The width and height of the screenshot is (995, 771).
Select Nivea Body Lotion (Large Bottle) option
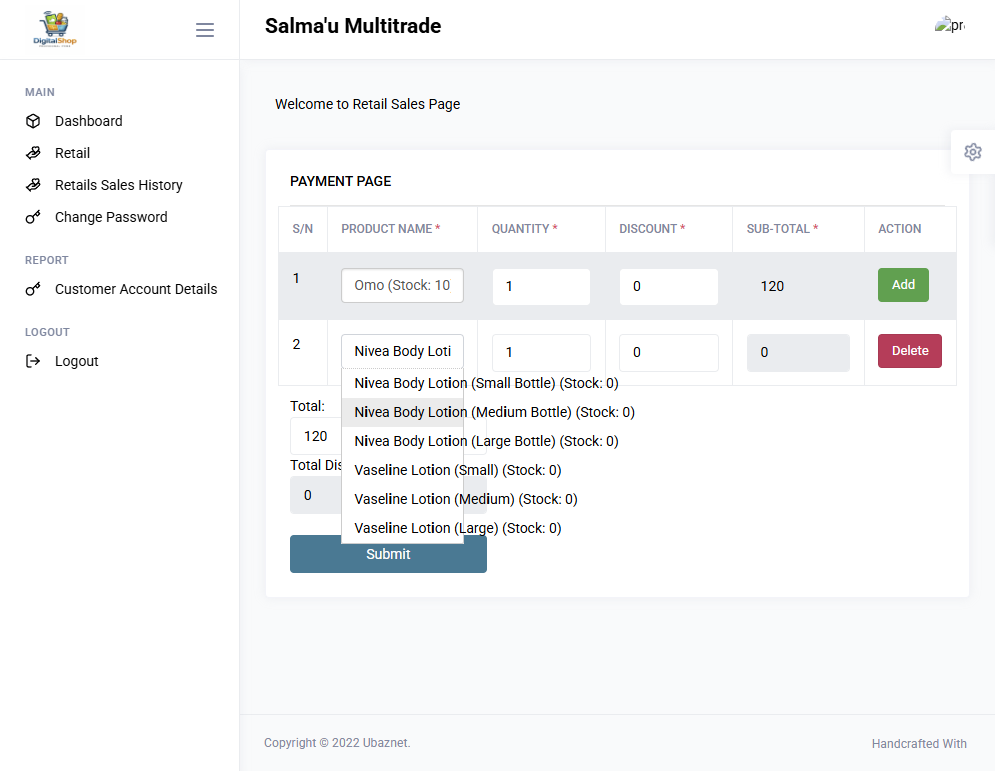[486, 441]
